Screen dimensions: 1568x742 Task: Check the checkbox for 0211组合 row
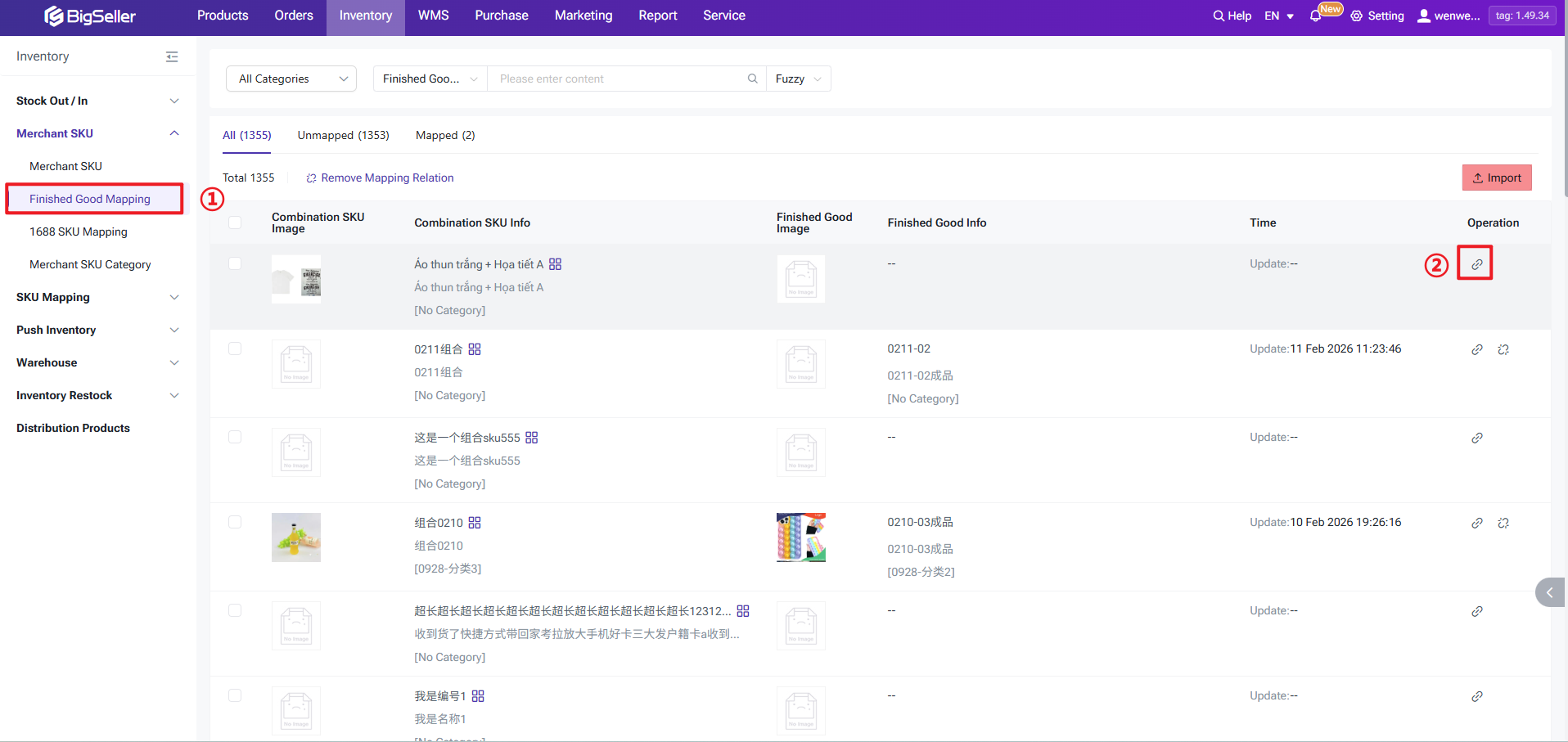[x=235, y=349]
